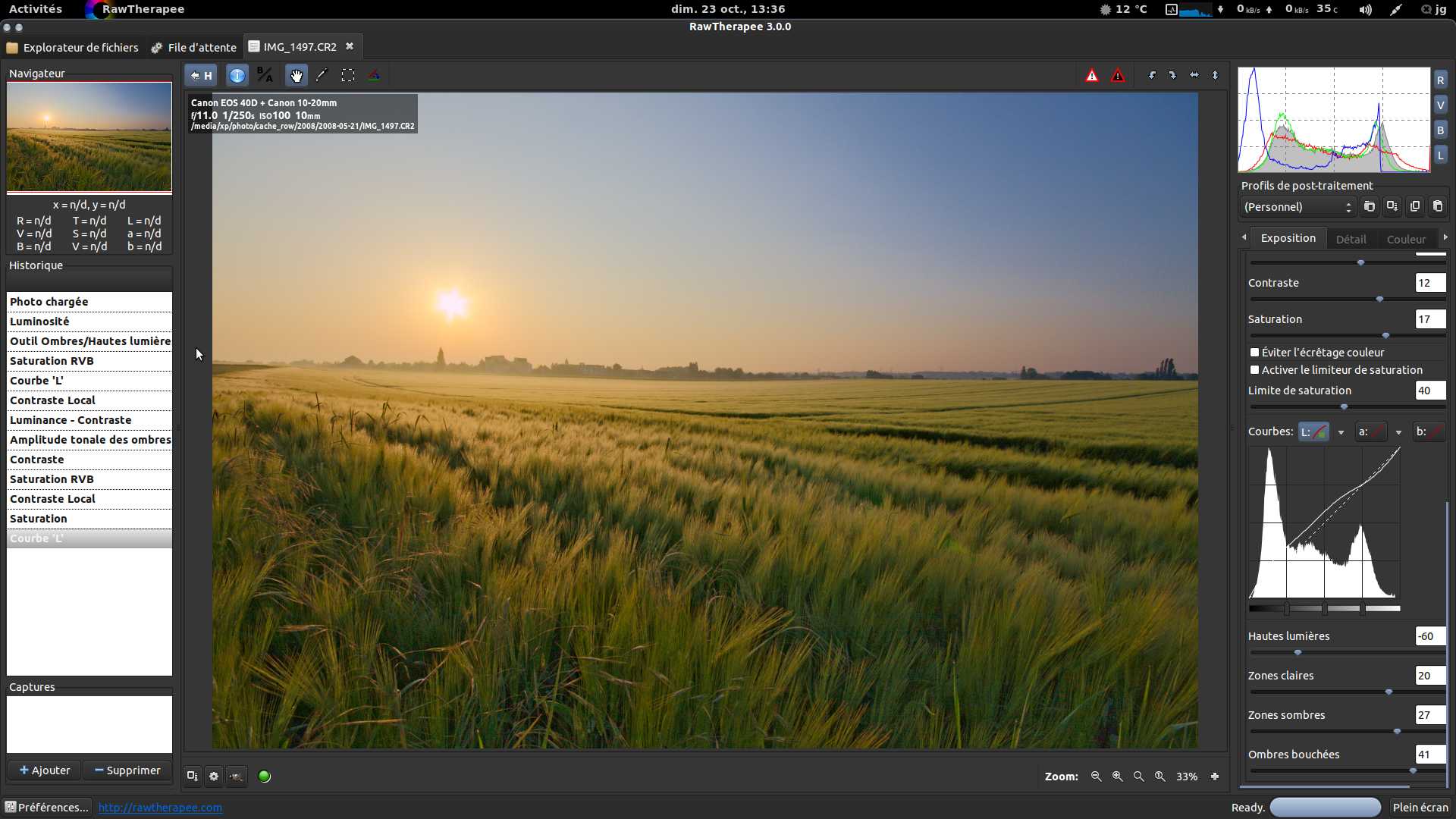
Task: Enable Éviter l'écrêtage couleur checkbox
Action: point(1254,353)
